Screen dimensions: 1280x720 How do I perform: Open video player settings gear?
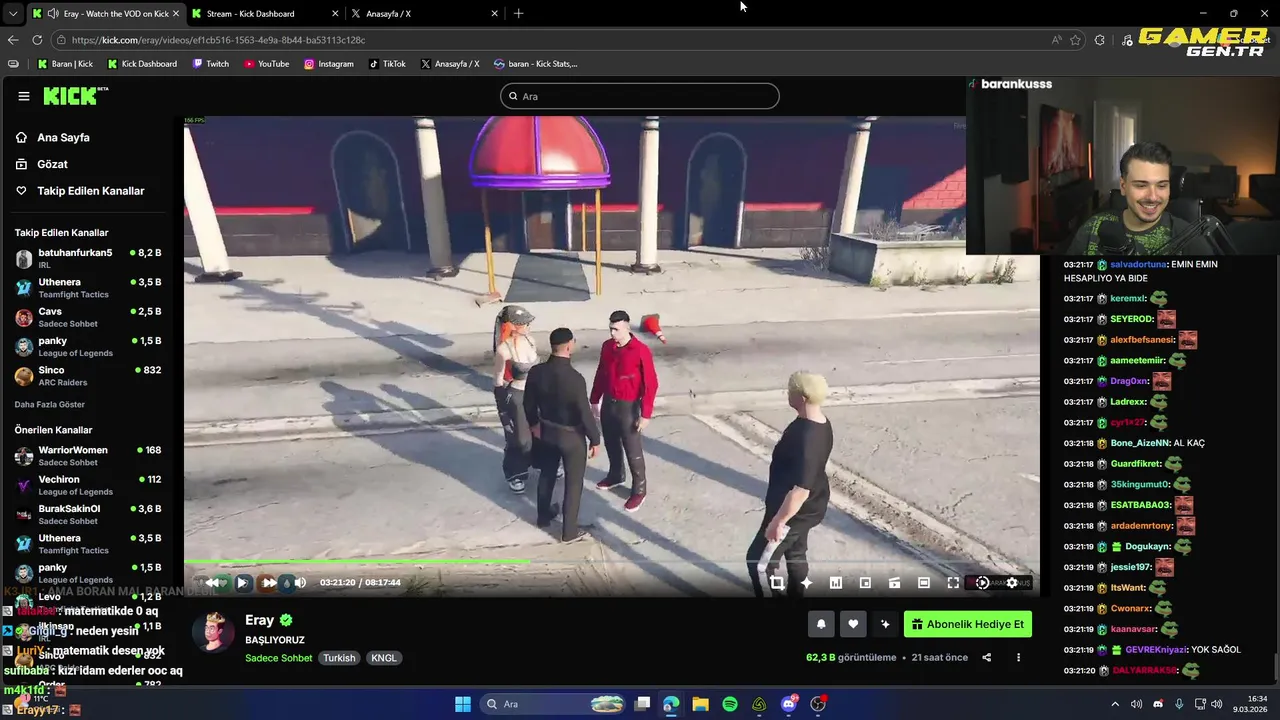pyautogui.click(x=1012, y=583)
